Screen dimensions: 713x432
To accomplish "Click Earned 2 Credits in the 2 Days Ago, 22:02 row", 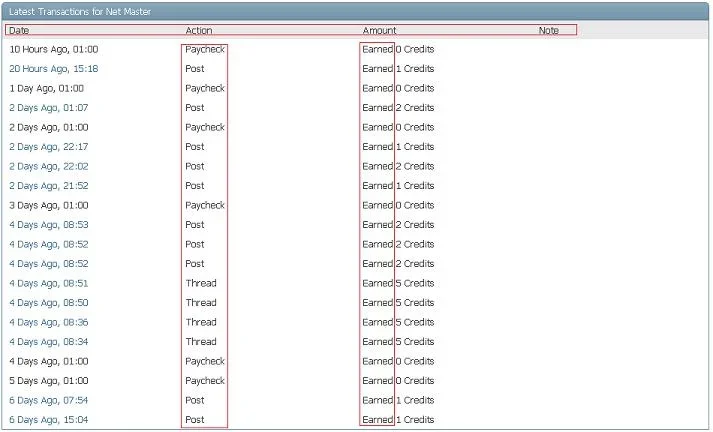I will tap(398, 166).
